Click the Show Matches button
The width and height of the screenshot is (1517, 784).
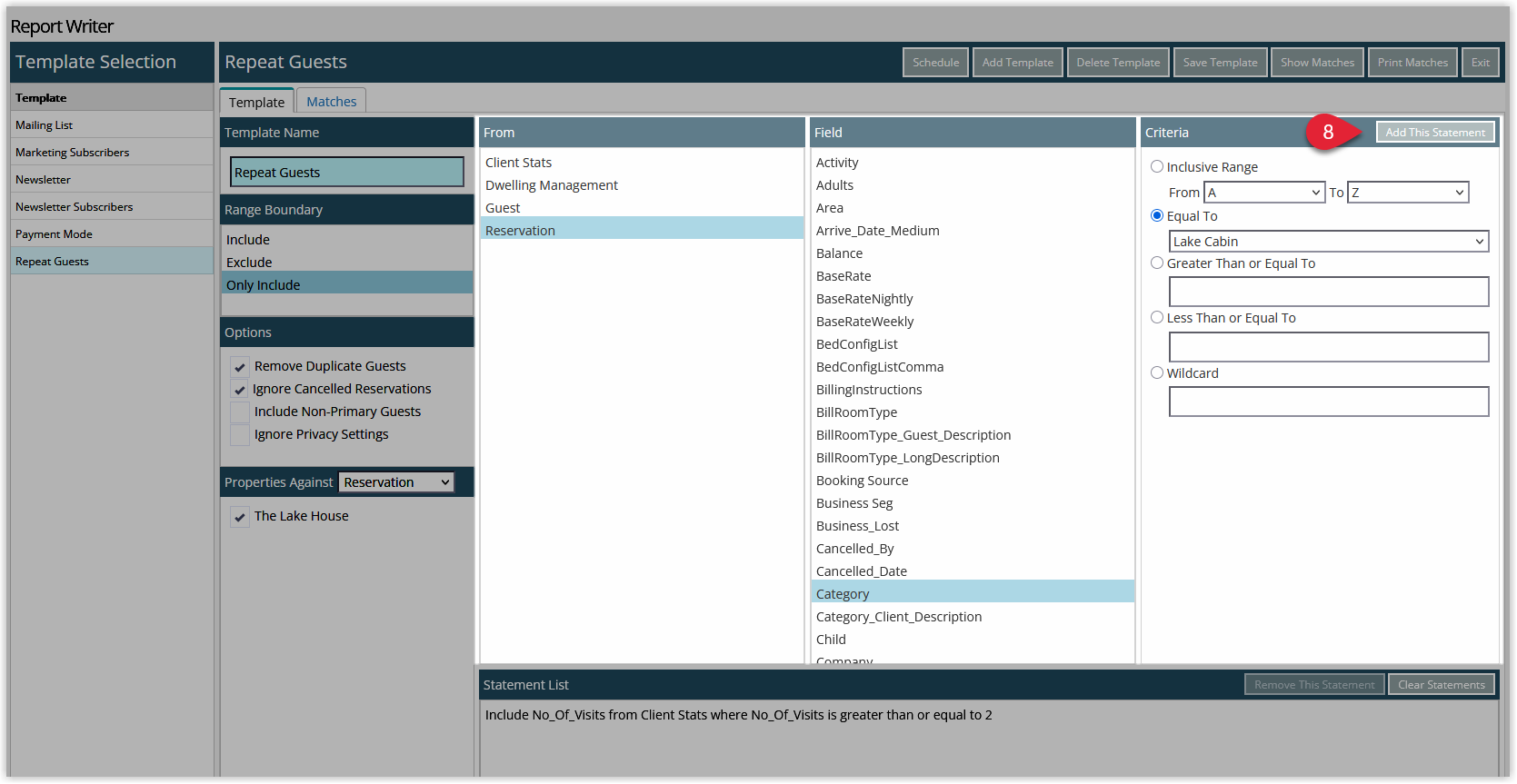click(x=1317, y=63)
